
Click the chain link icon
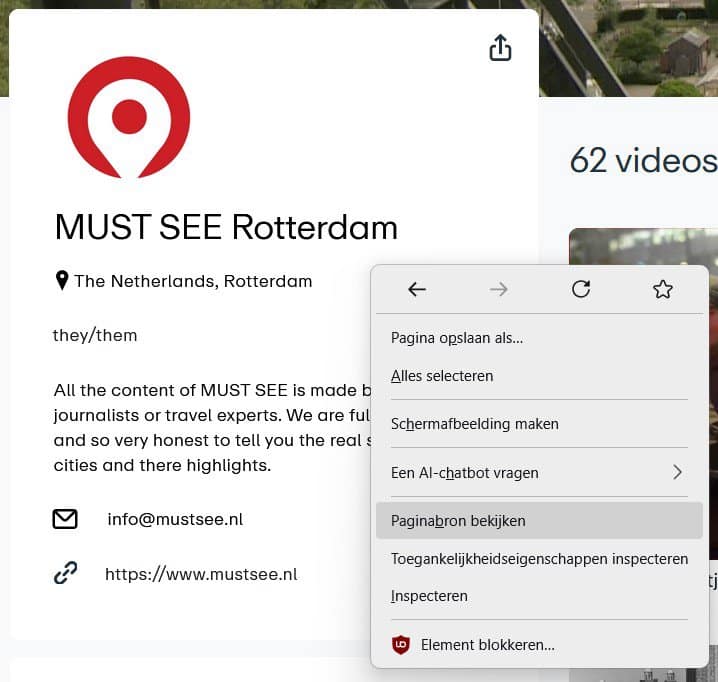[x=65, y=574]
